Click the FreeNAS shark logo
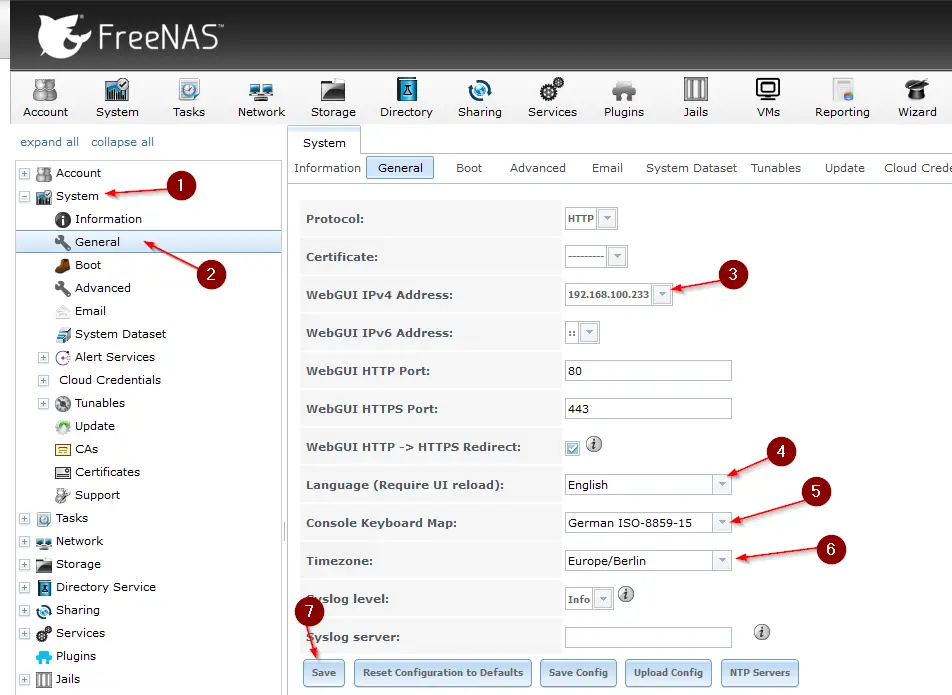The image size is (952, 695). pos(63,36)
